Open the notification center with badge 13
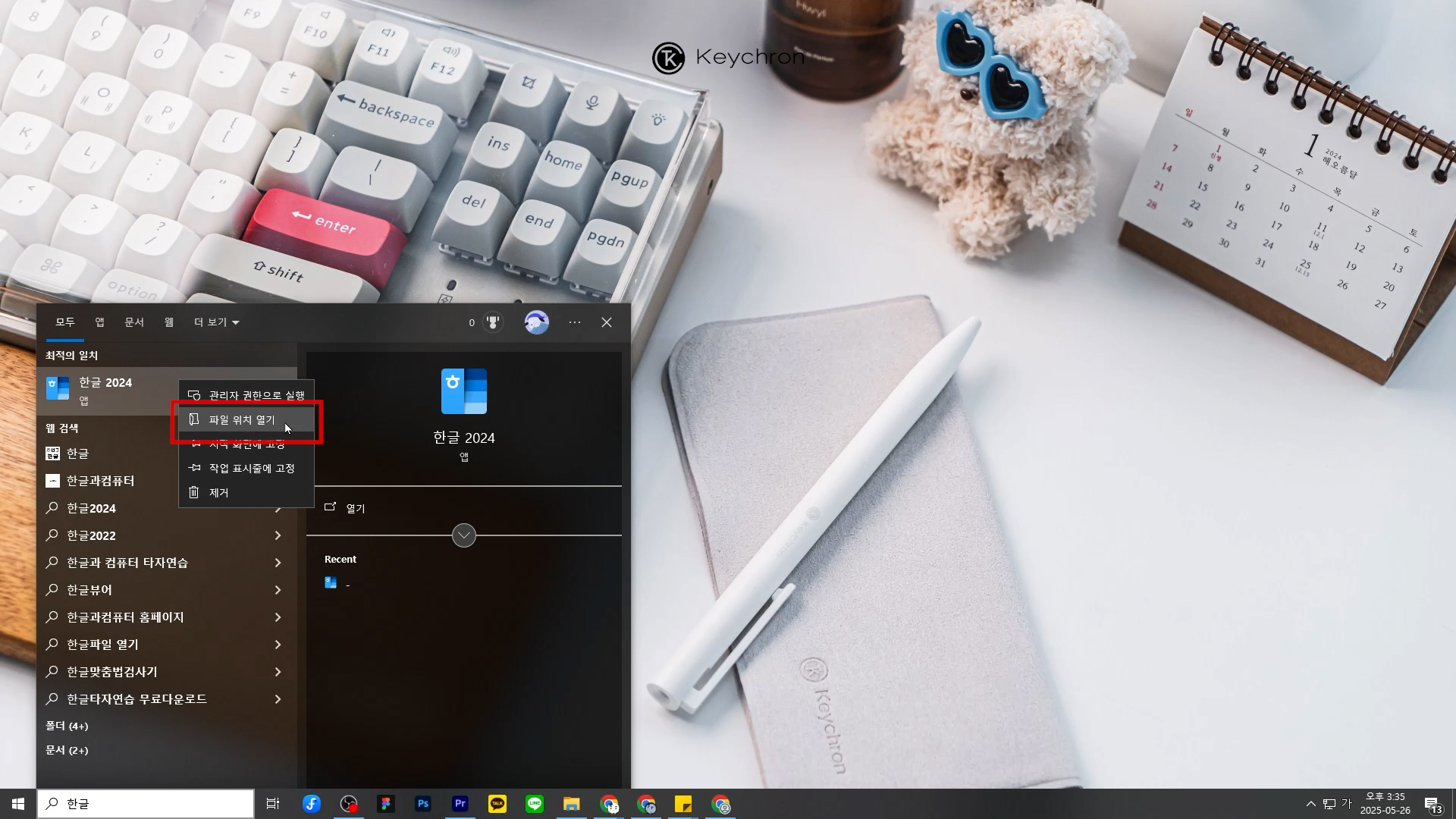The image size is (1456, 819). pyautogui.click(x=1432, y=804)
